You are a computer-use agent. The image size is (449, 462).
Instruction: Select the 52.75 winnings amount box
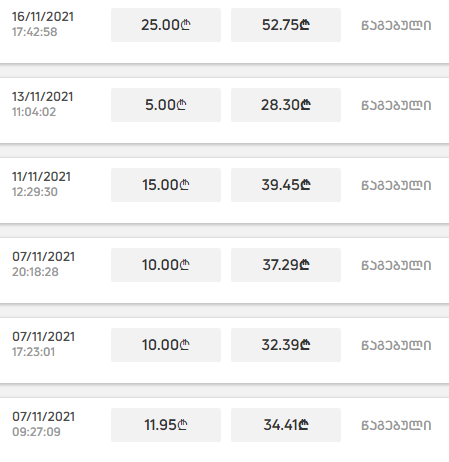[x=286, y=25]
